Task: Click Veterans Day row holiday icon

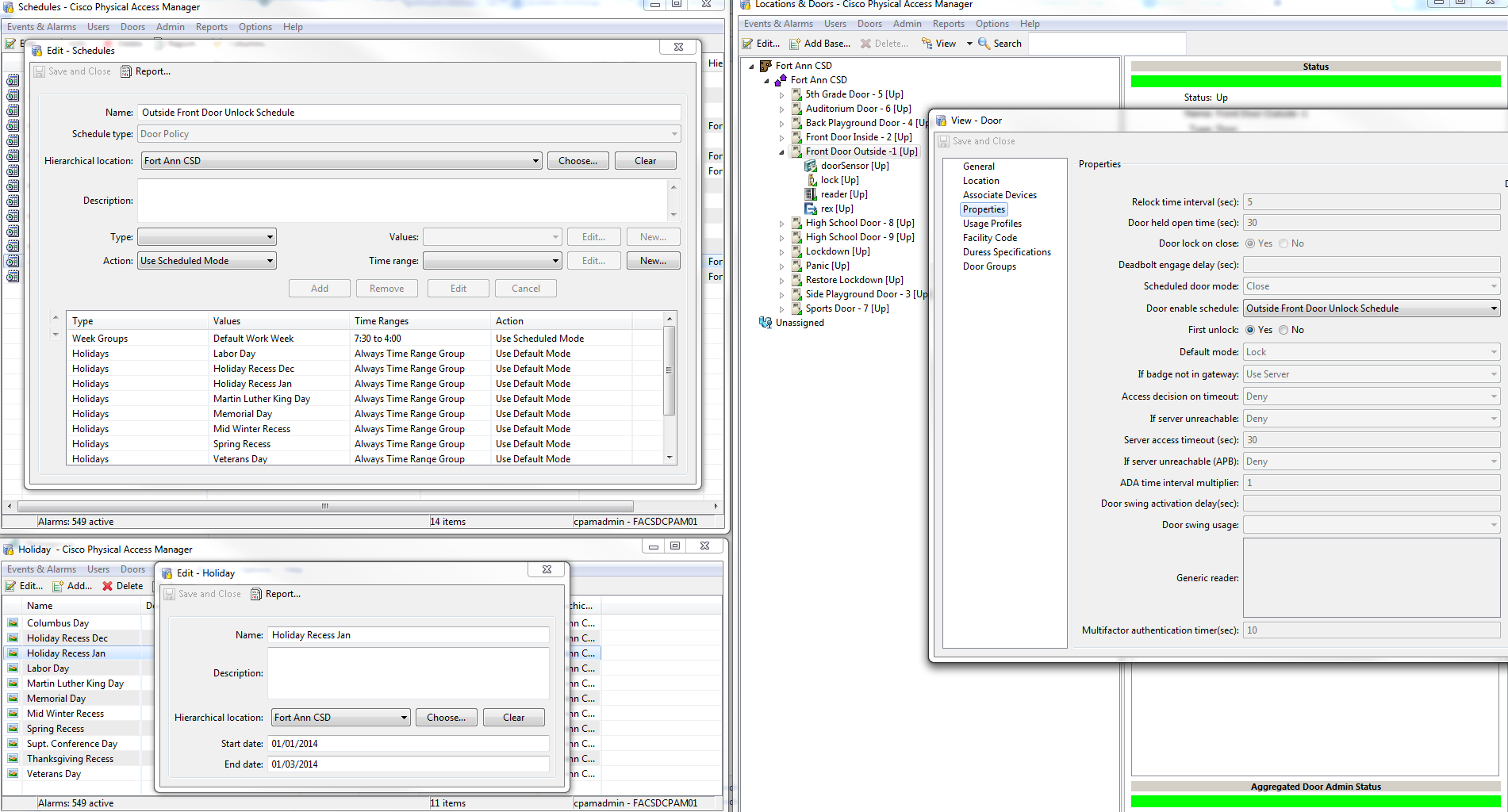Action: (13, 774)
